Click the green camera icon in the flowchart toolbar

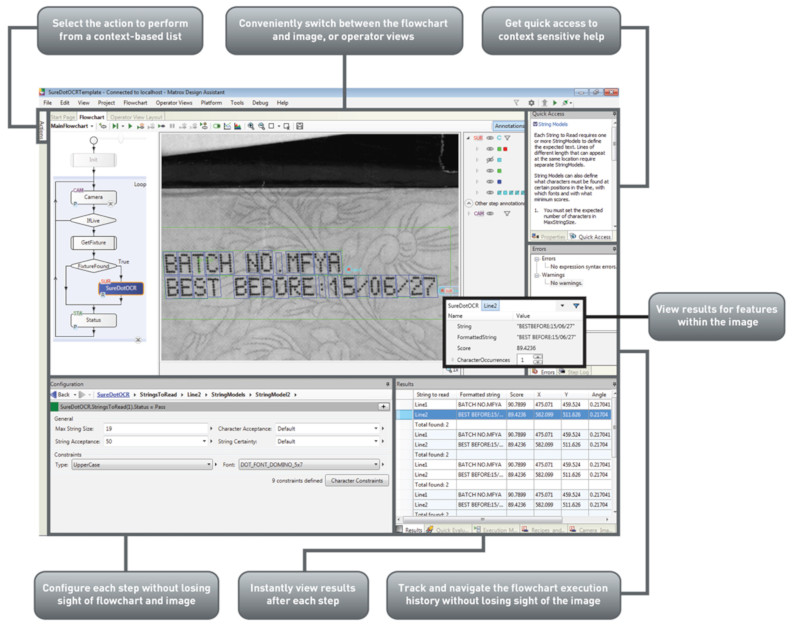click(x=217, y=126)
